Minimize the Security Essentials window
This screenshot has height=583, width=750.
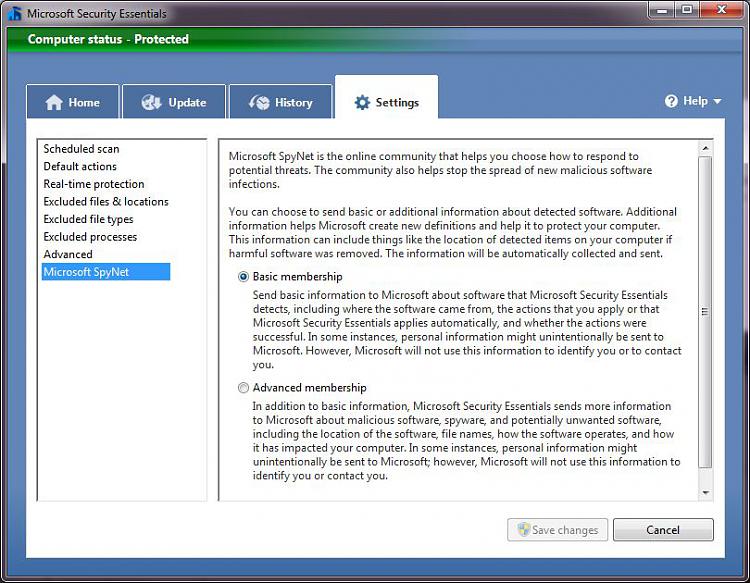click(x=662, y=10)
